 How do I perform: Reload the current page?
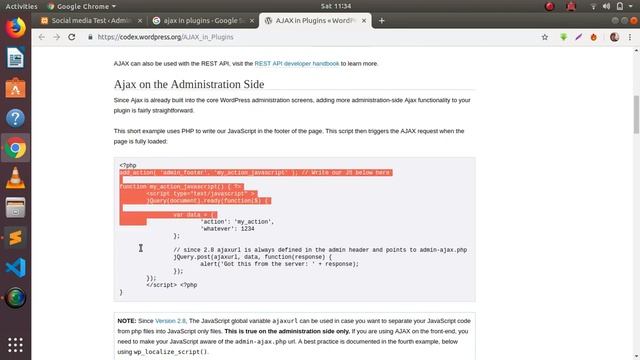click(x=71, y=37)
